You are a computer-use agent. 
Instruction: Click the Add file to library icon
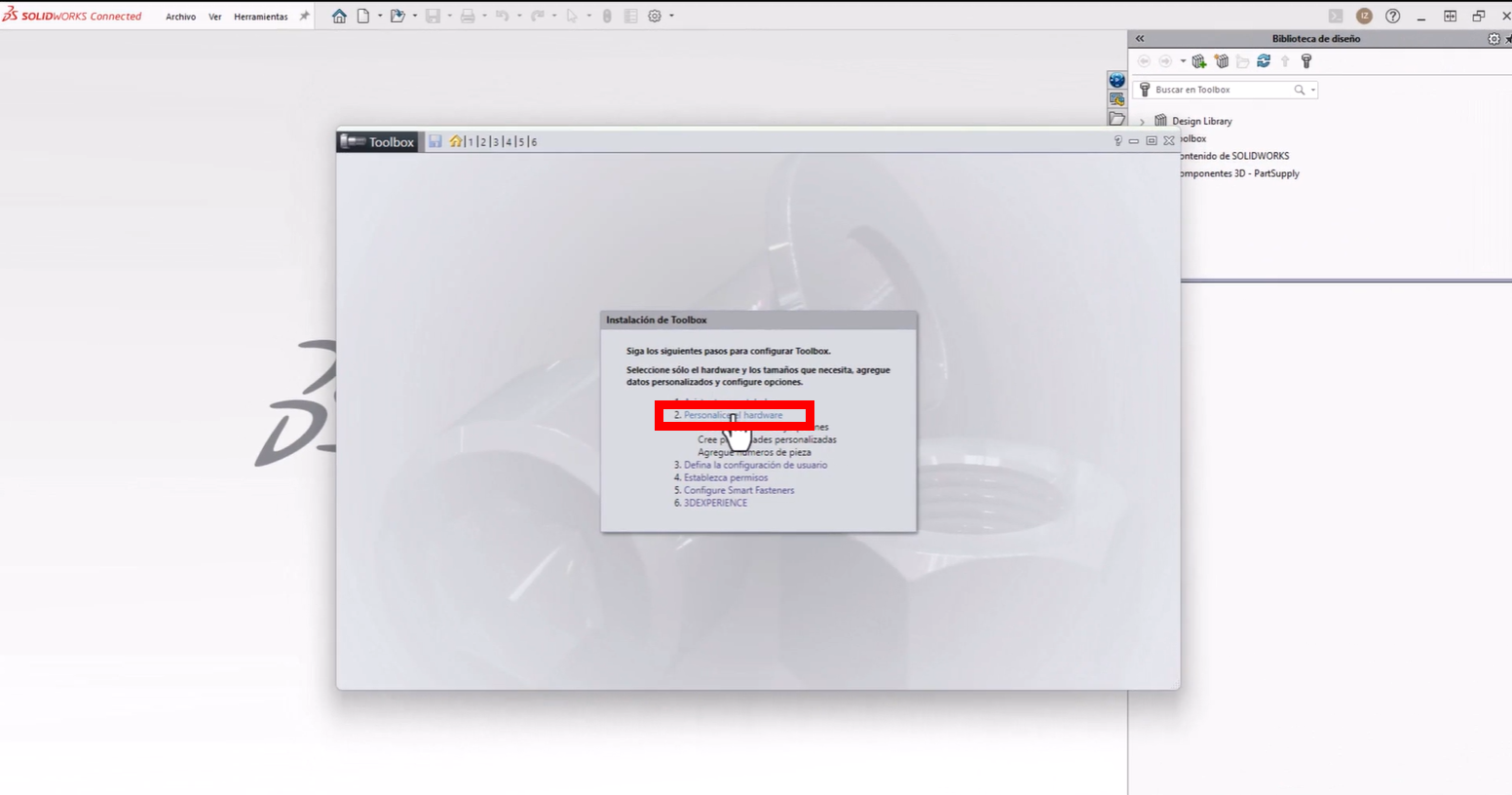pos(1199,60)
